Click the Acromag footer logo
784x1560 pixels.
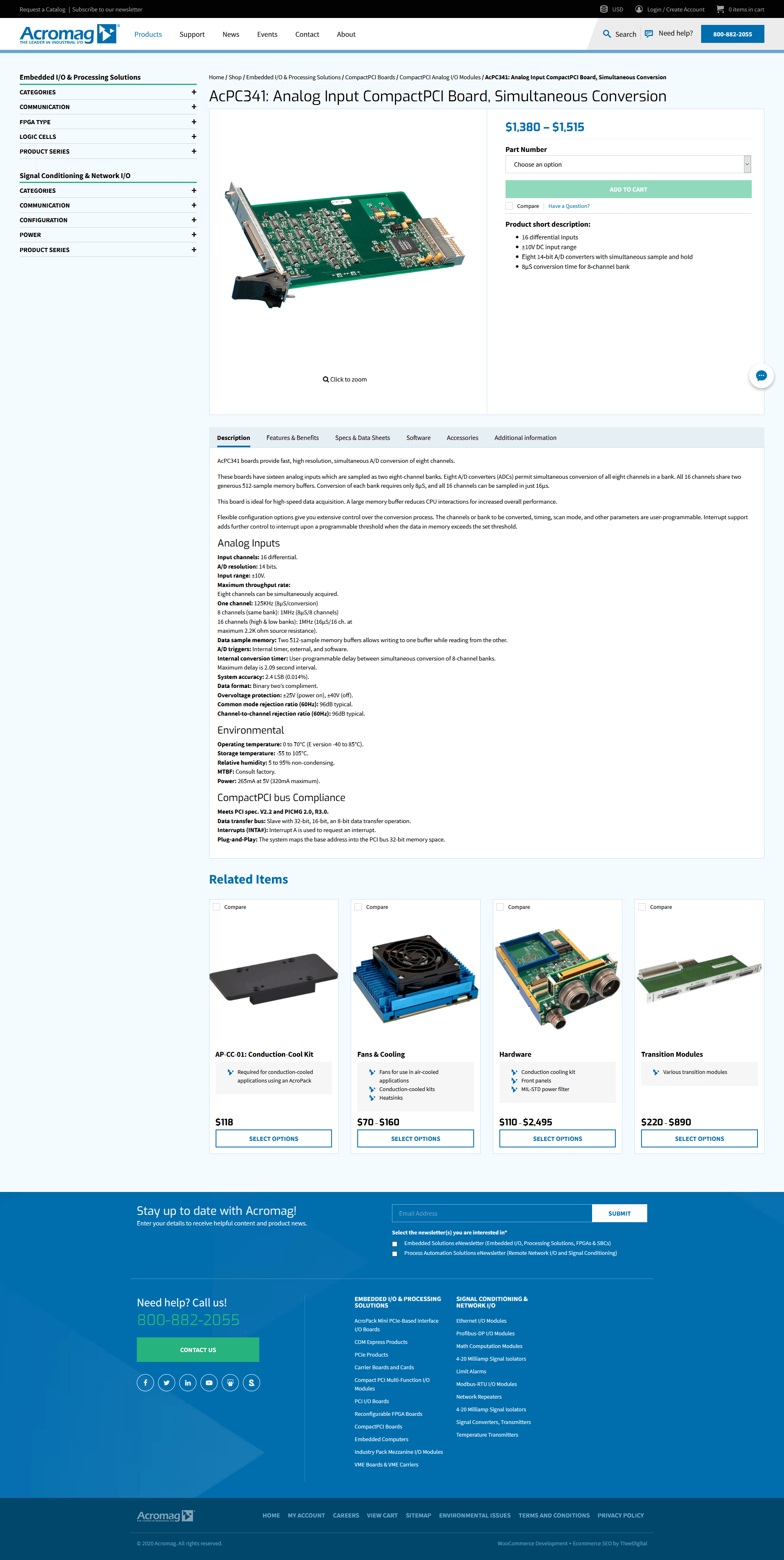[165, 1516]
